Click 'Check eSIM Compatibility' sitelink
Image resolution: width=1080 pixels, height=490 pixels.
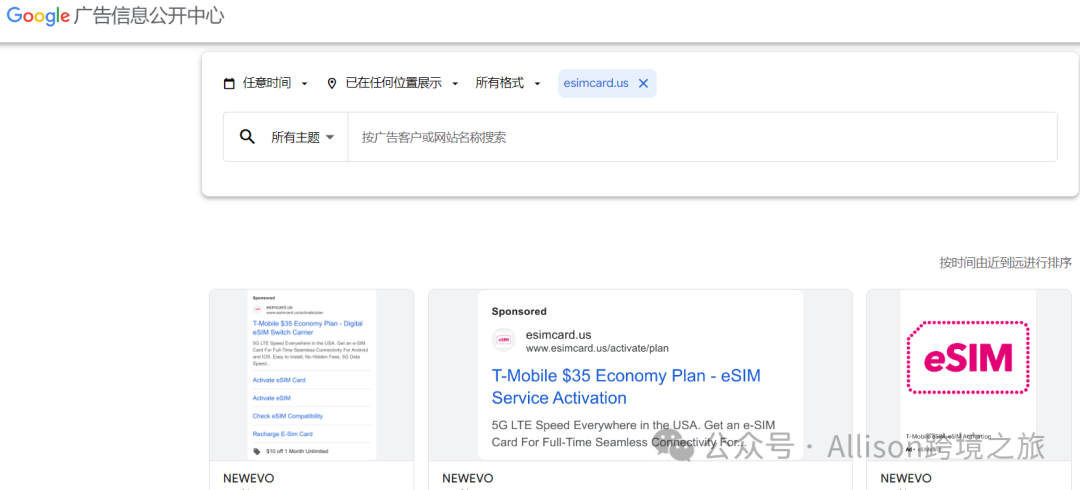(288, 416)
